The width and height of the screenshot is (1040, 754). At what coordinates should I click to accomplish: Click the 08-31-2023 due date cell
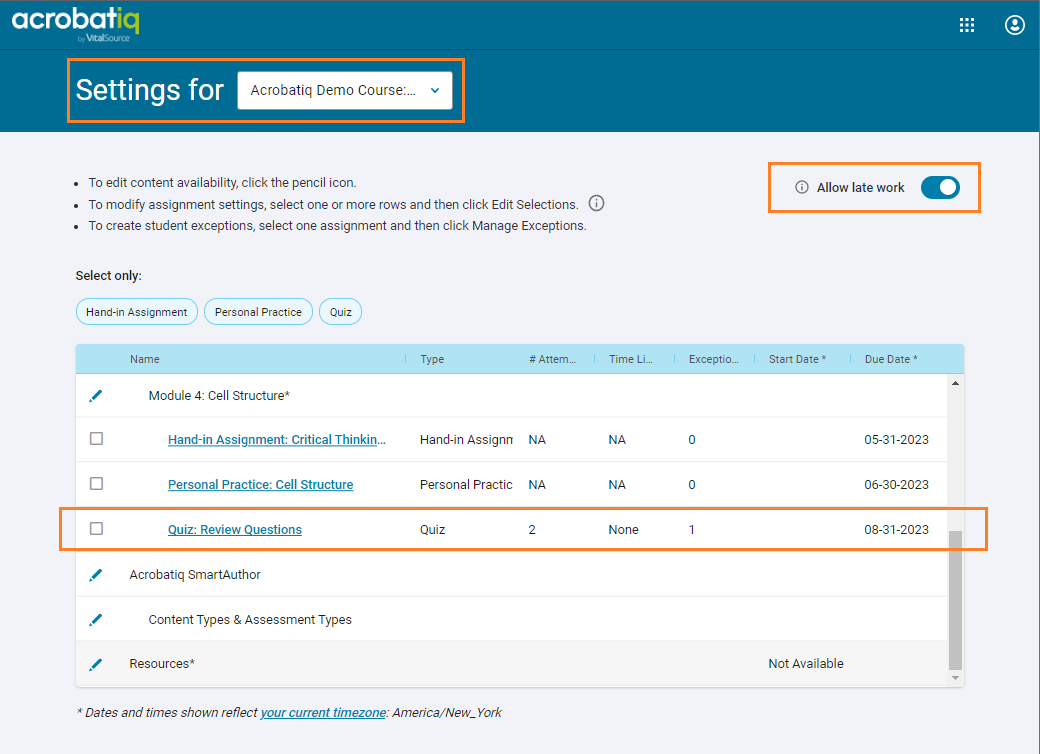[896, 530]
